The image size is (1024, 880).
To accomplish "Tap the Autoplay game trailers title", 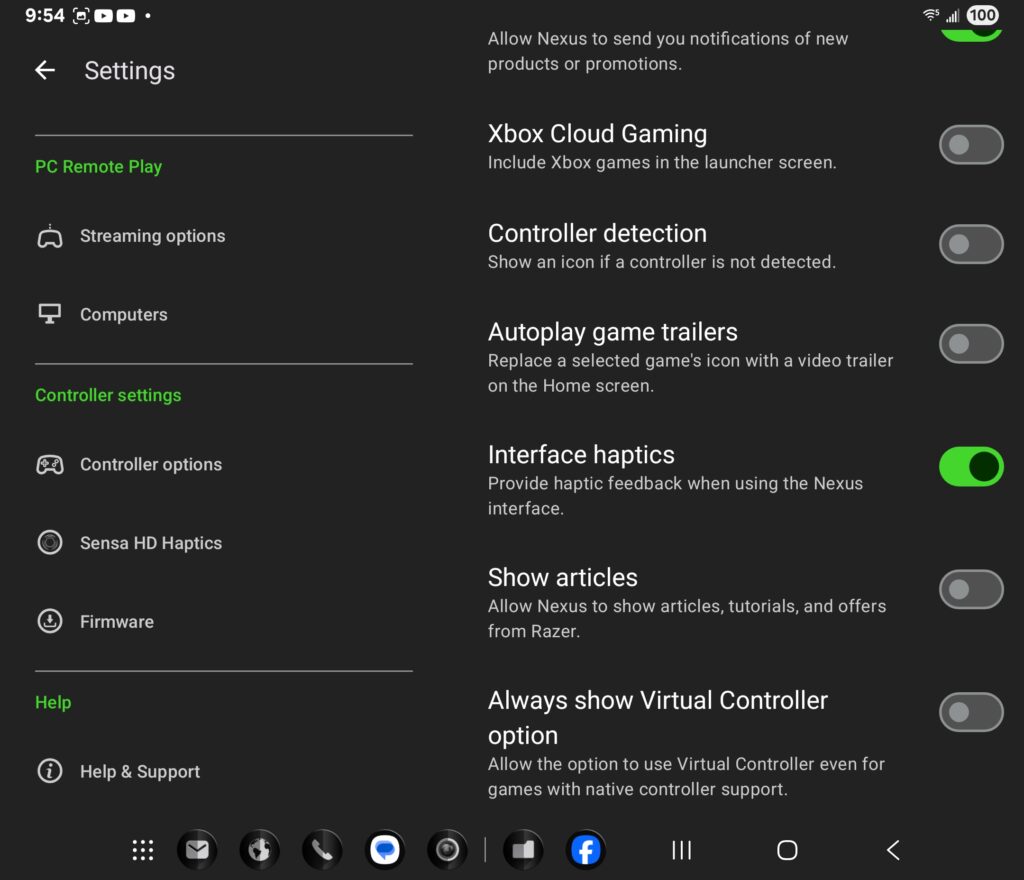I will pyautogui.click(x=613, y=332).
